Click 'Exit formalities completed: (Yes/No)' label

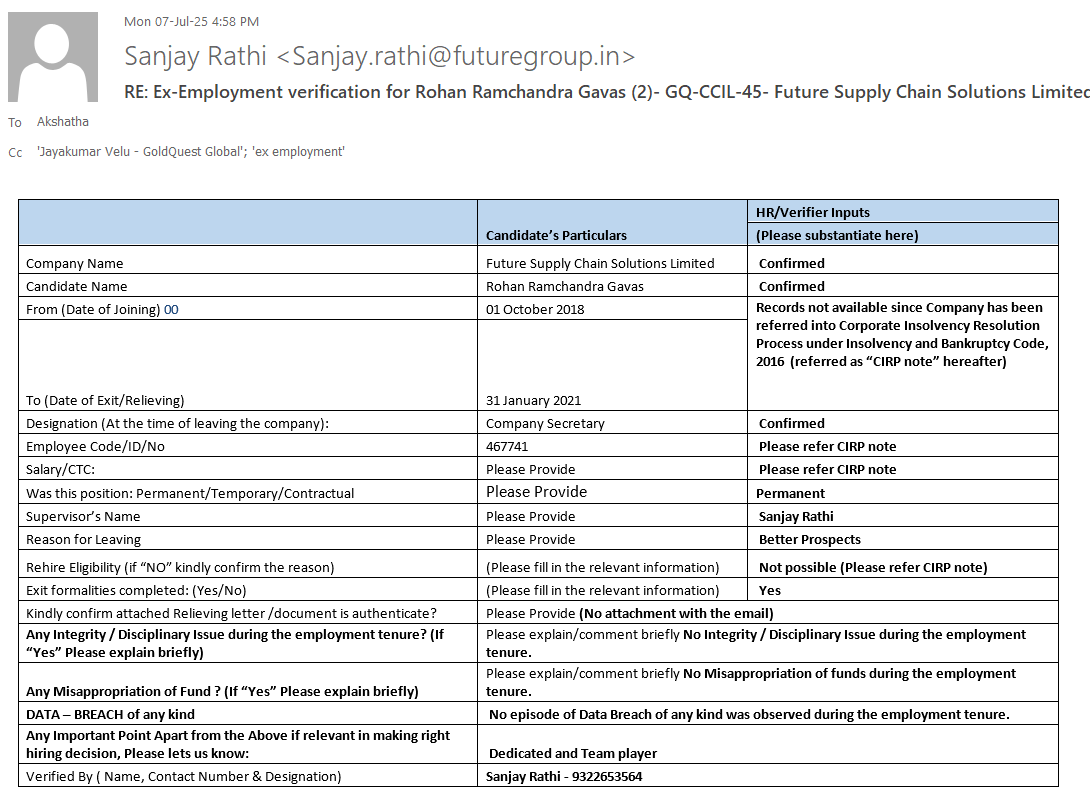pyautogui.click(x=136, y=590)
